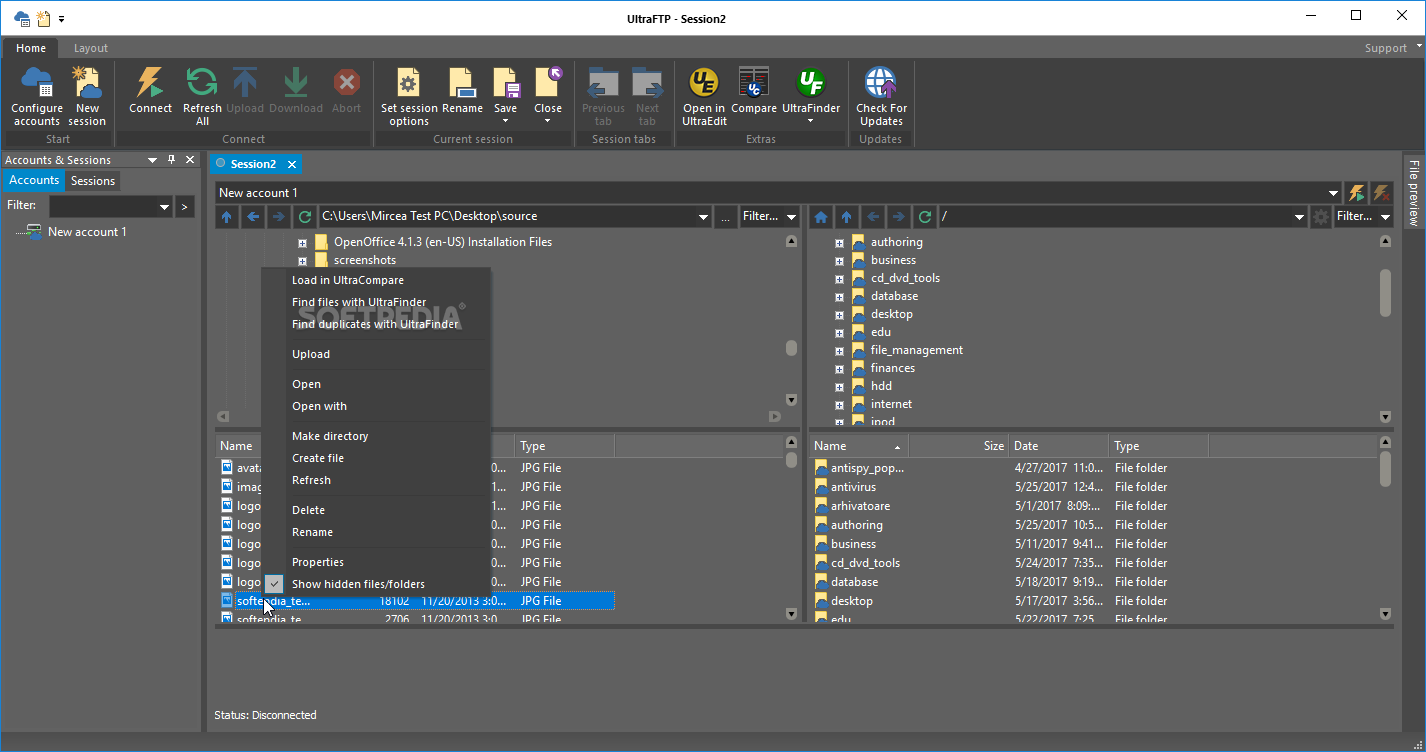Open local path history dropdown
Viewport: 1426px width, 752px height.
pyautogui.click(x=704, y=216)
